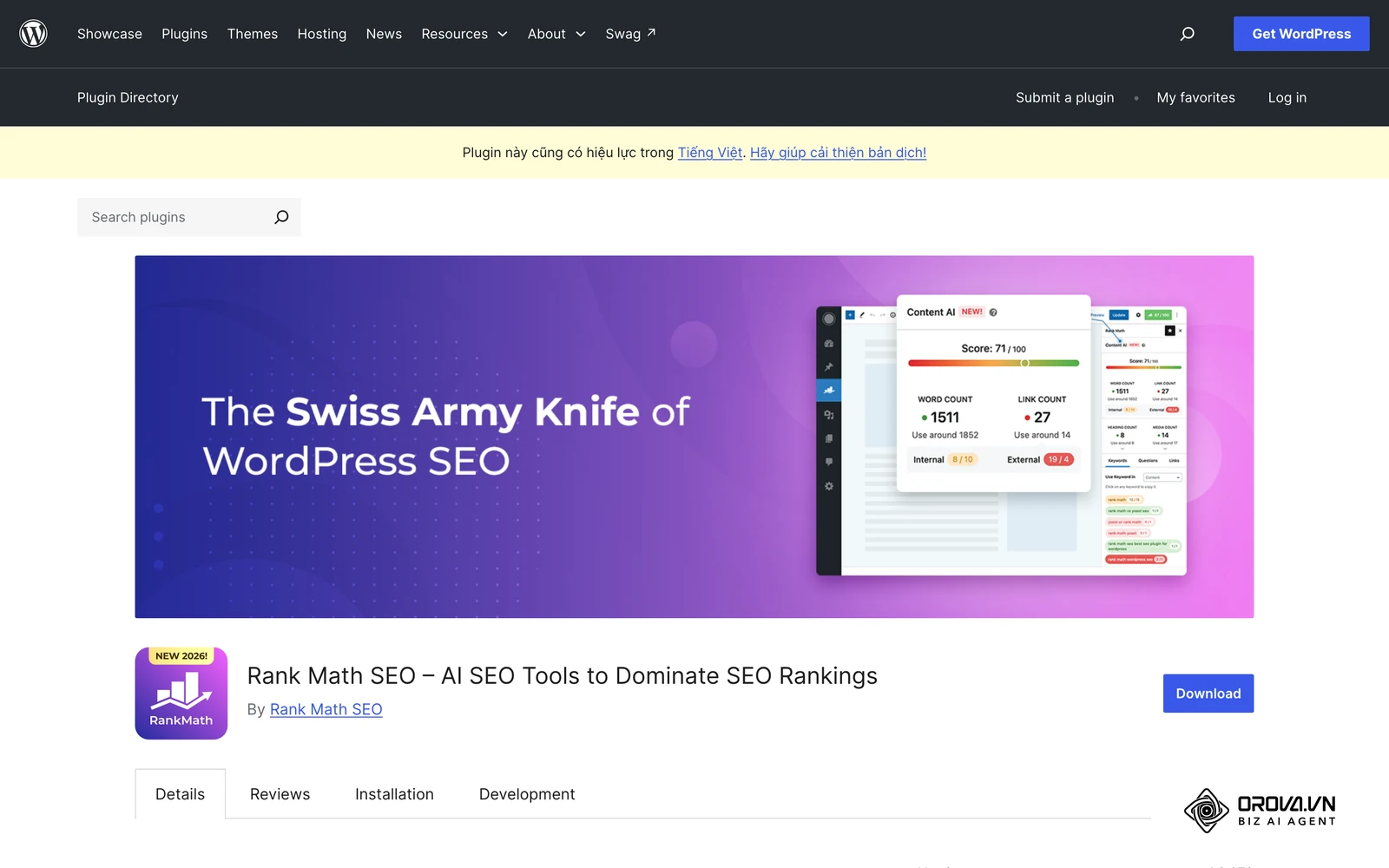Expand the About dropdown menu

click(x=556, y=34)
